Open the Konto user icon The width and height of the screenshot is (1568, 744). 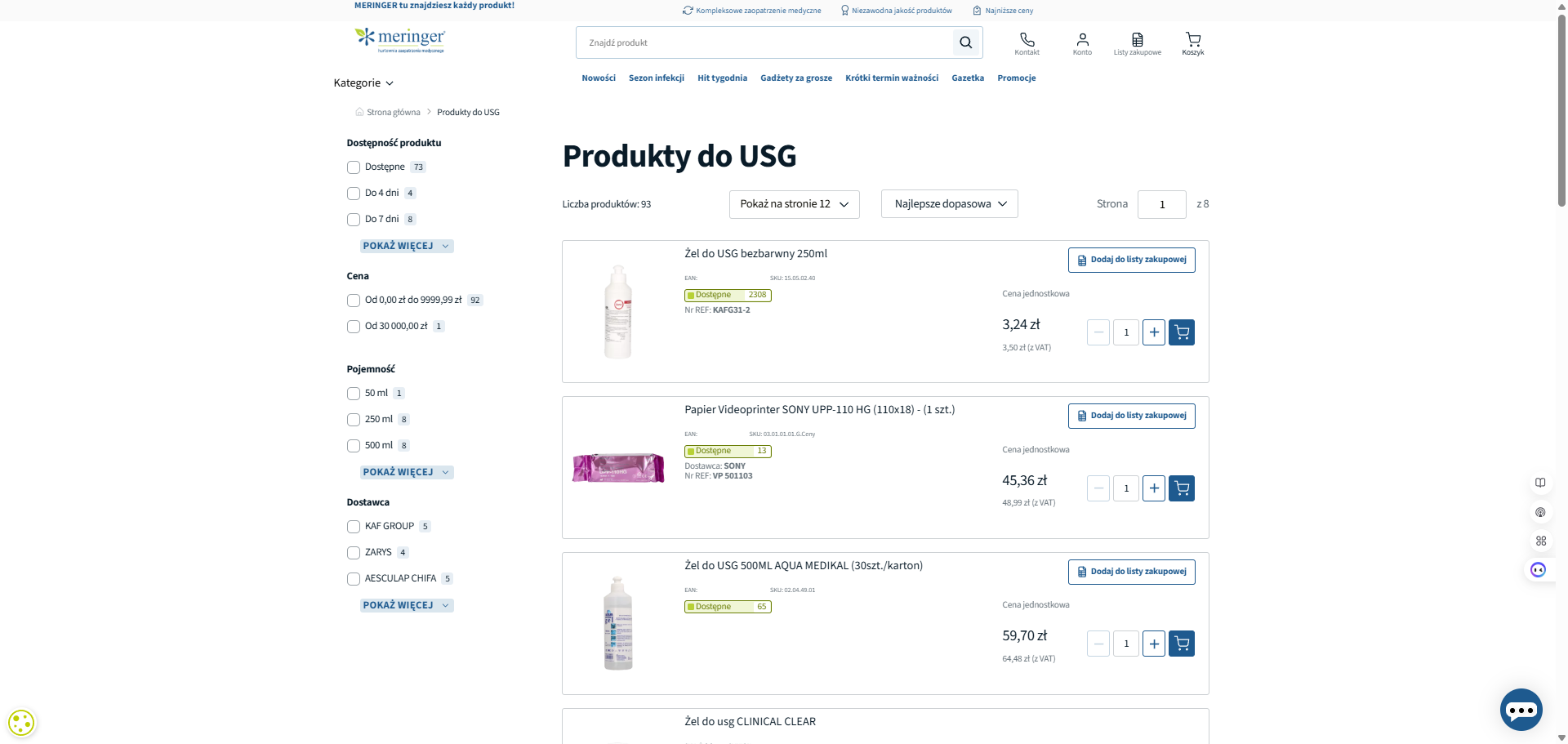(x=1082, y=43)
